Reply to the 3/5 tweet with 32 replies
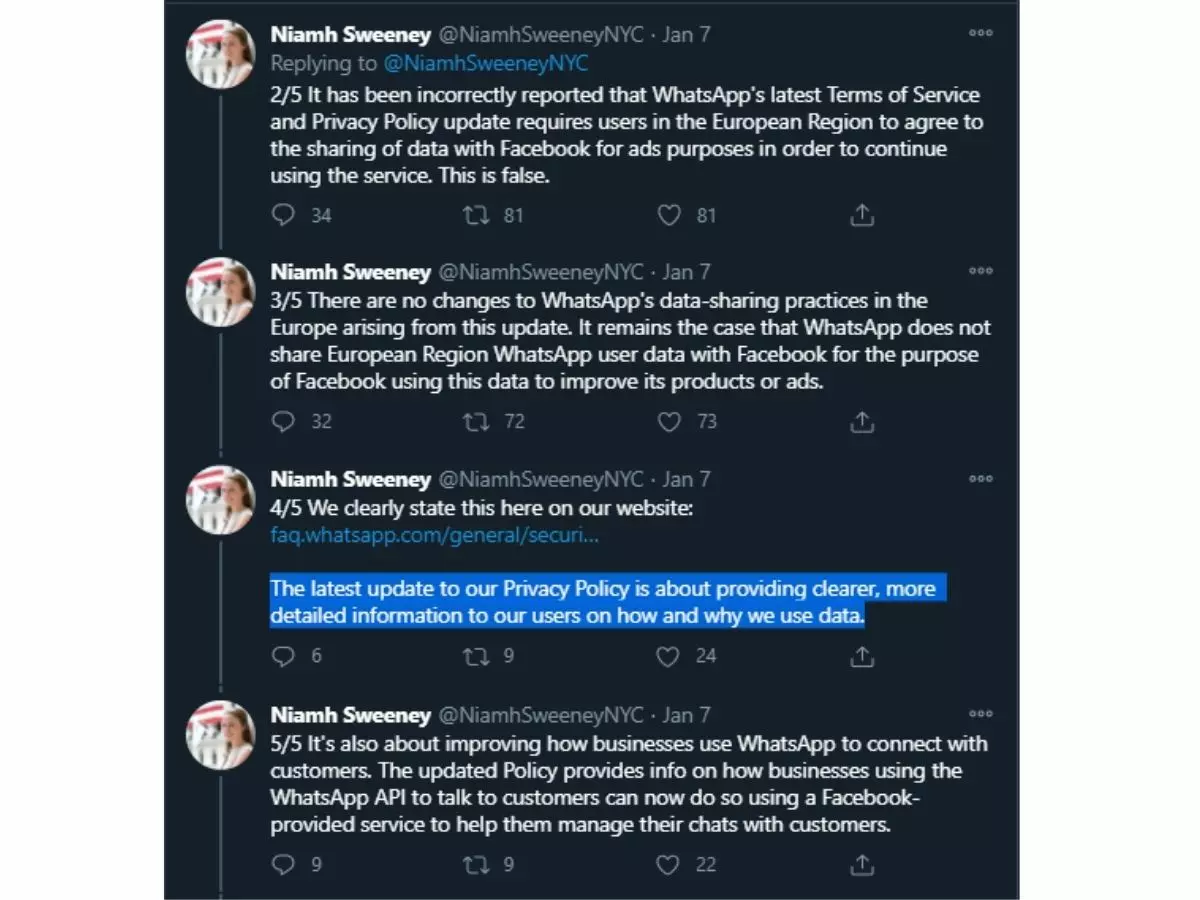Image resolution: width=1200 pixels, height=900 pixels. pyautogui.click(x=284, y=422)
